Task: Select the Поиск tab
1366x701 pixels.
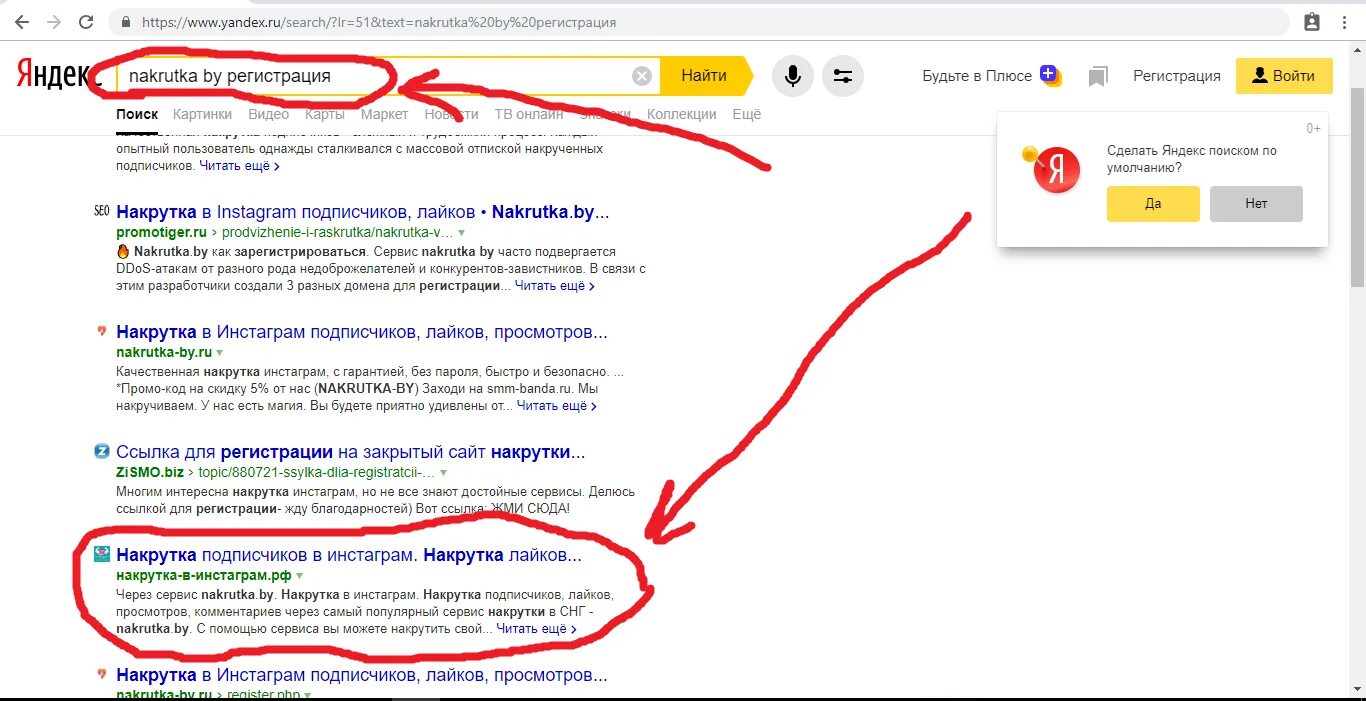Action: point(137,114)
